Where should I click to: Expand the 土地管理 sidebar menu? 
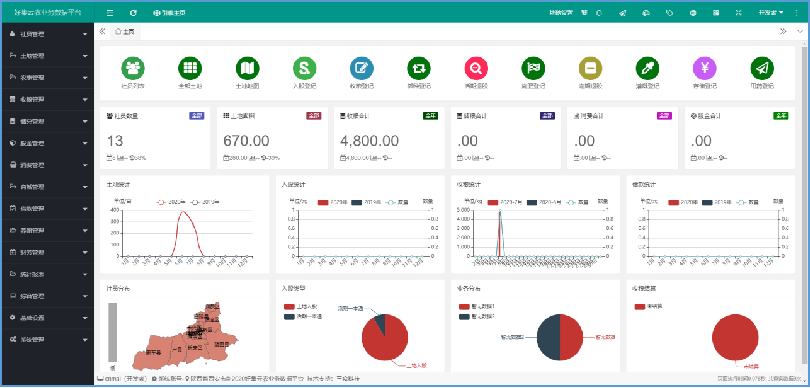(x=48, y=56)
